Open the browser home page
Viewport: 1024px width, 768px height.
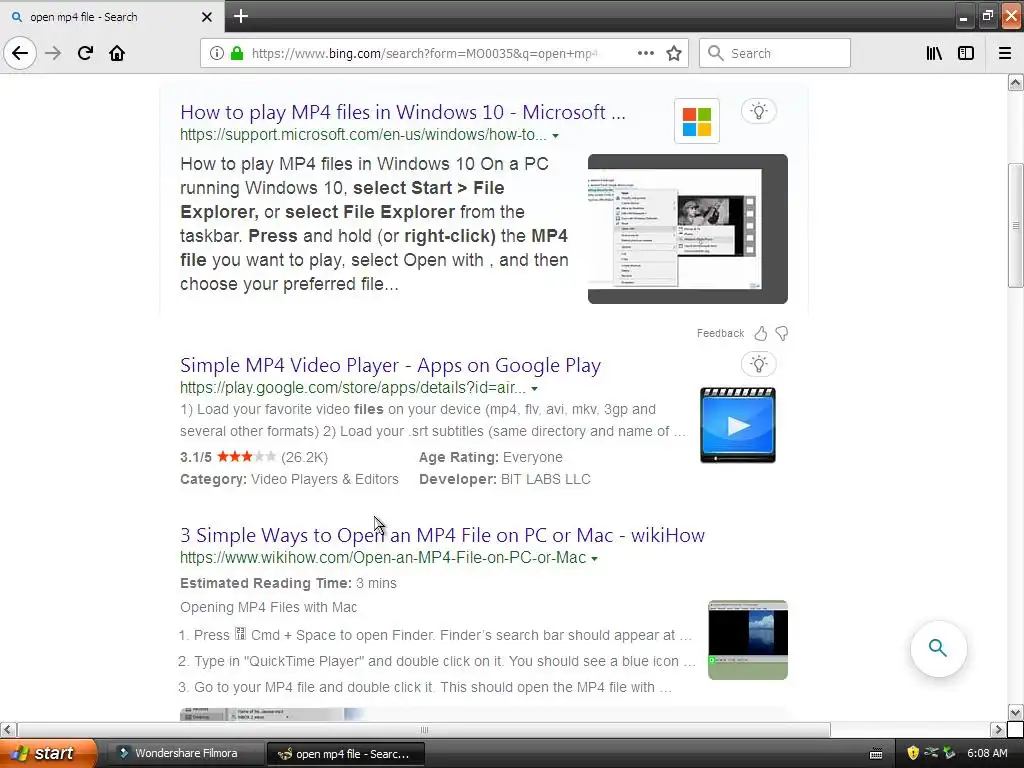pyautogui.click(x=117, y=53)
